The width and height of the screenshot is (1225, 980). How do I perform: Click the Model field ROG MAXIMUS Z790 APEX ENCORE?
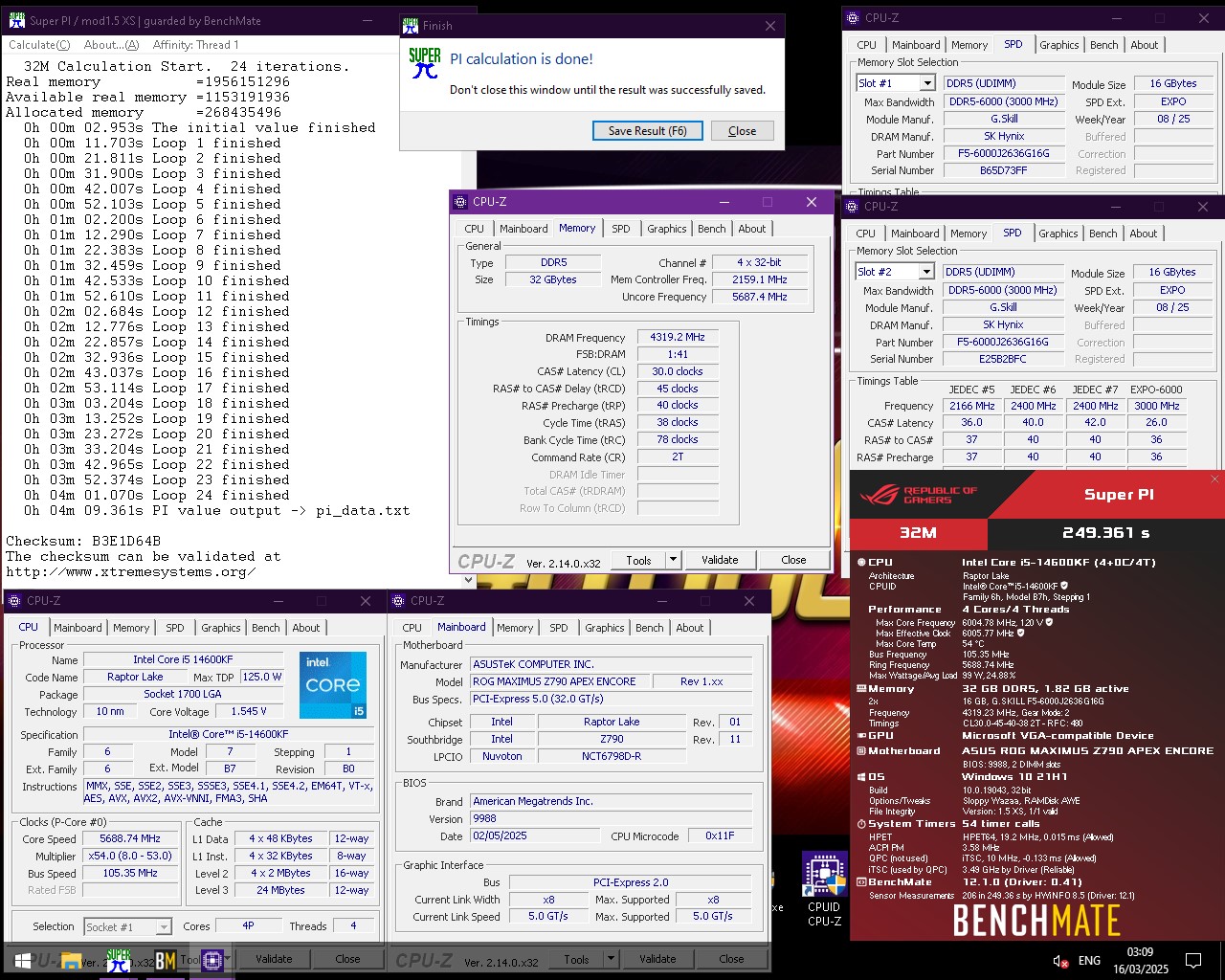tap(558, 681)
